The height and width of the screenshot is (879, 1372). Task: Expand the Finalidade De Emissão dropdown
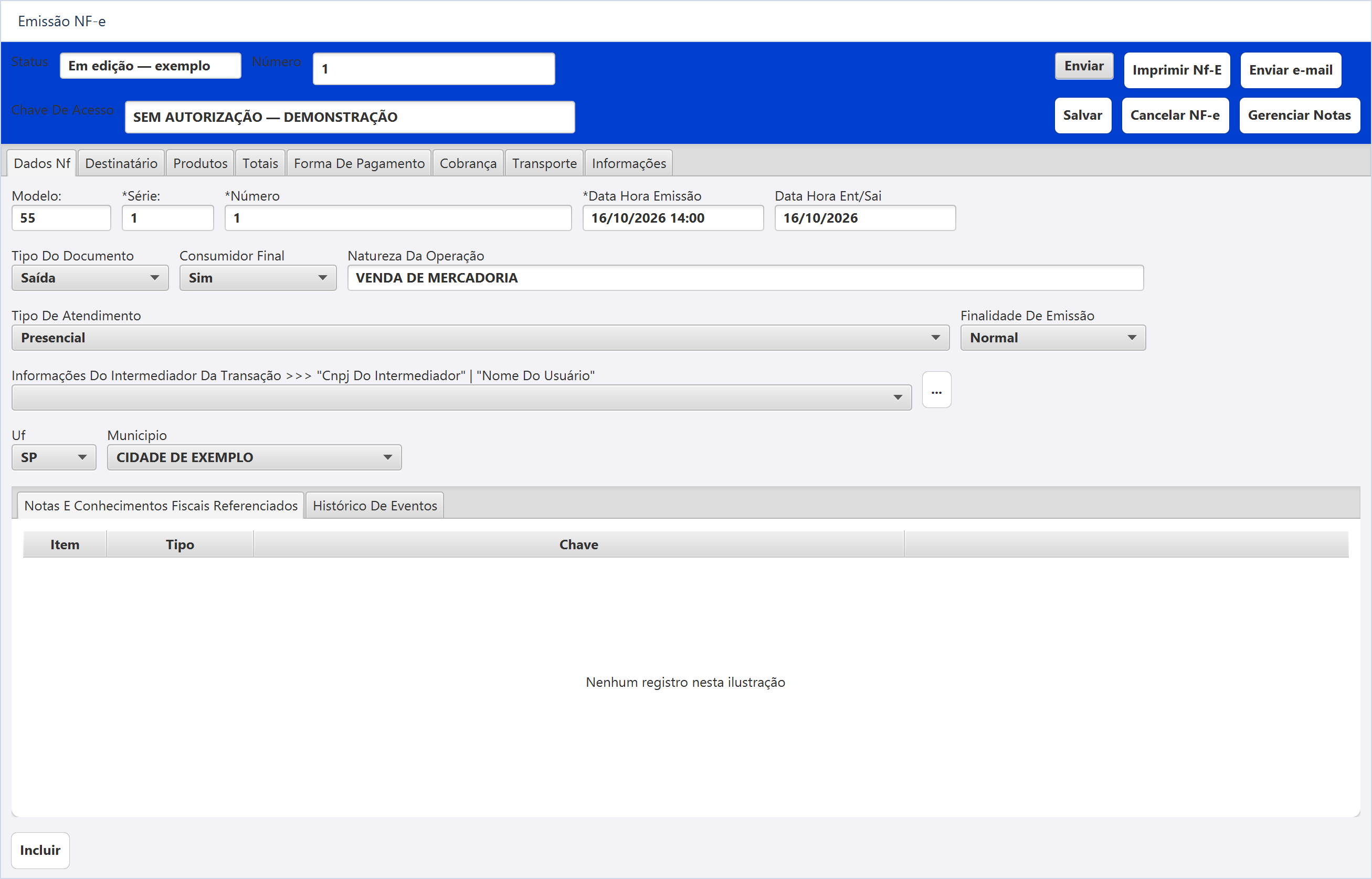[1052, 338]
